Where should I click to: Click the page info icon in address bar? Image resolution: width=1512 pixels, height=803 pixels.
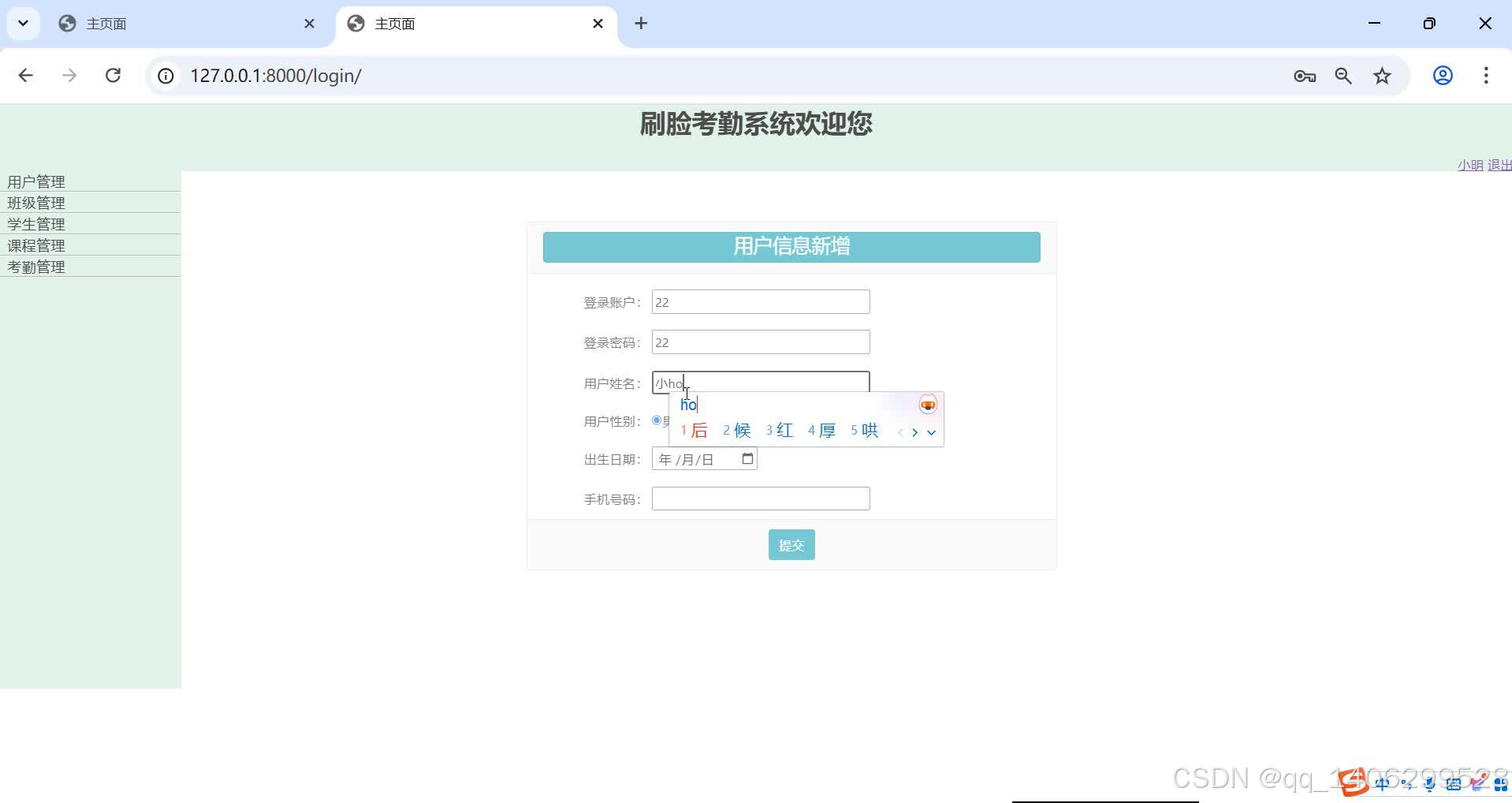[165, 76]
